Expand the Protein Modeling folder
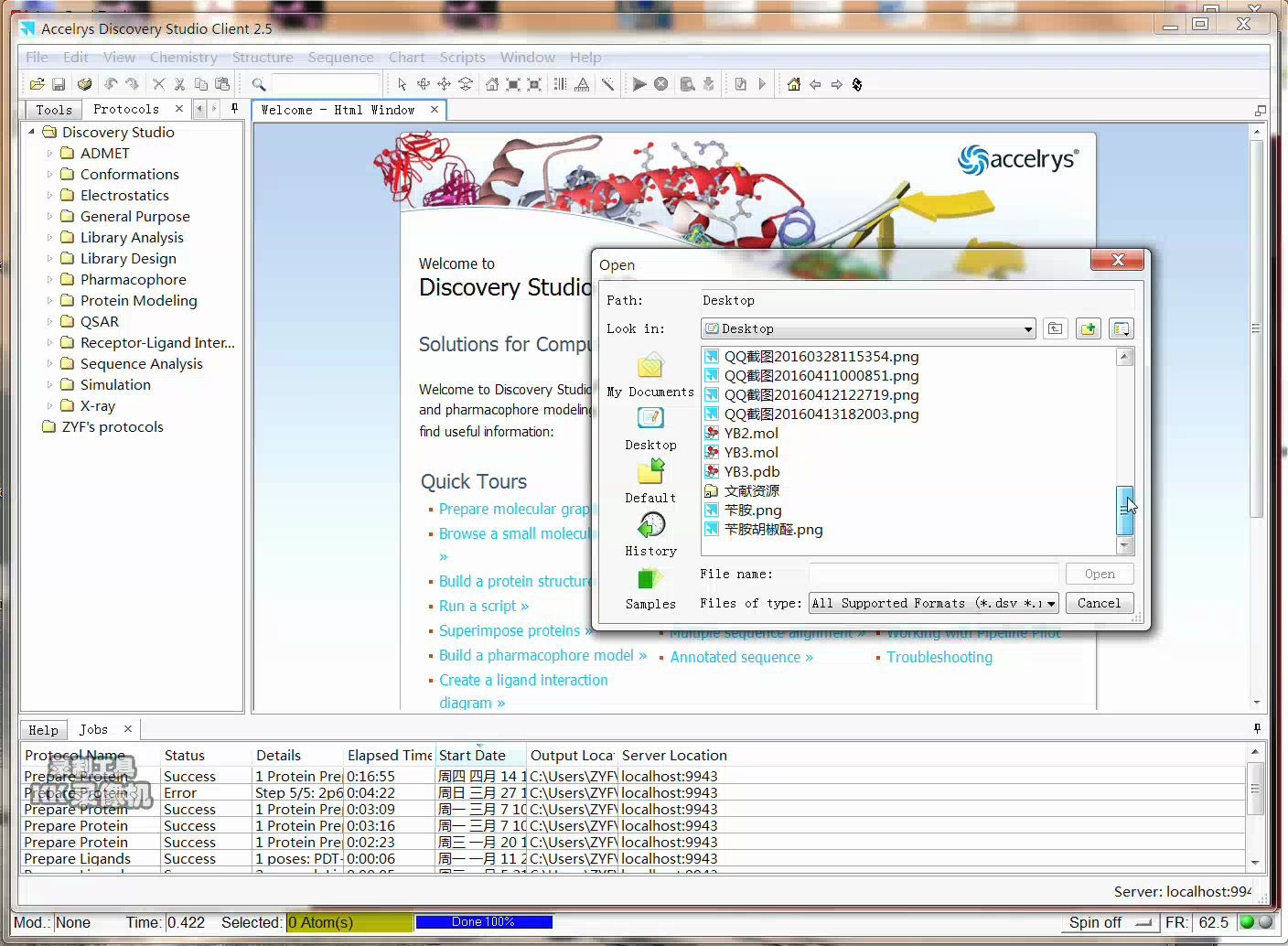The width and height of the screenshot is (1288, 946). click(x=49, y=300)
